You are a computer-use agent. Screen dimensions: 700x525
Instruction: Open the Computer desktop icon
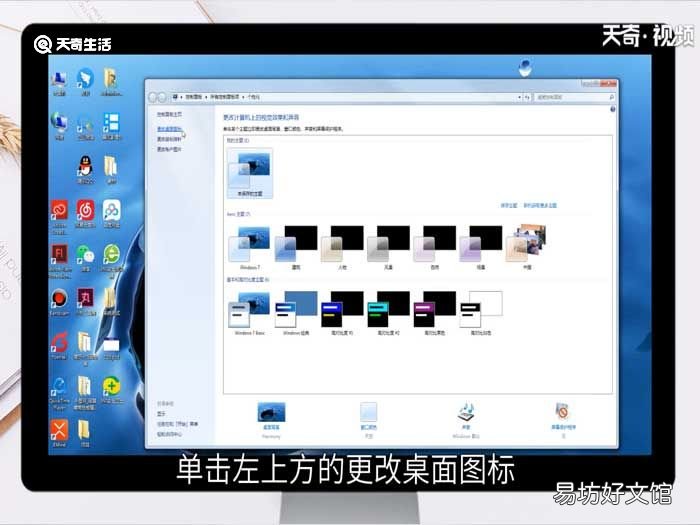59,83
